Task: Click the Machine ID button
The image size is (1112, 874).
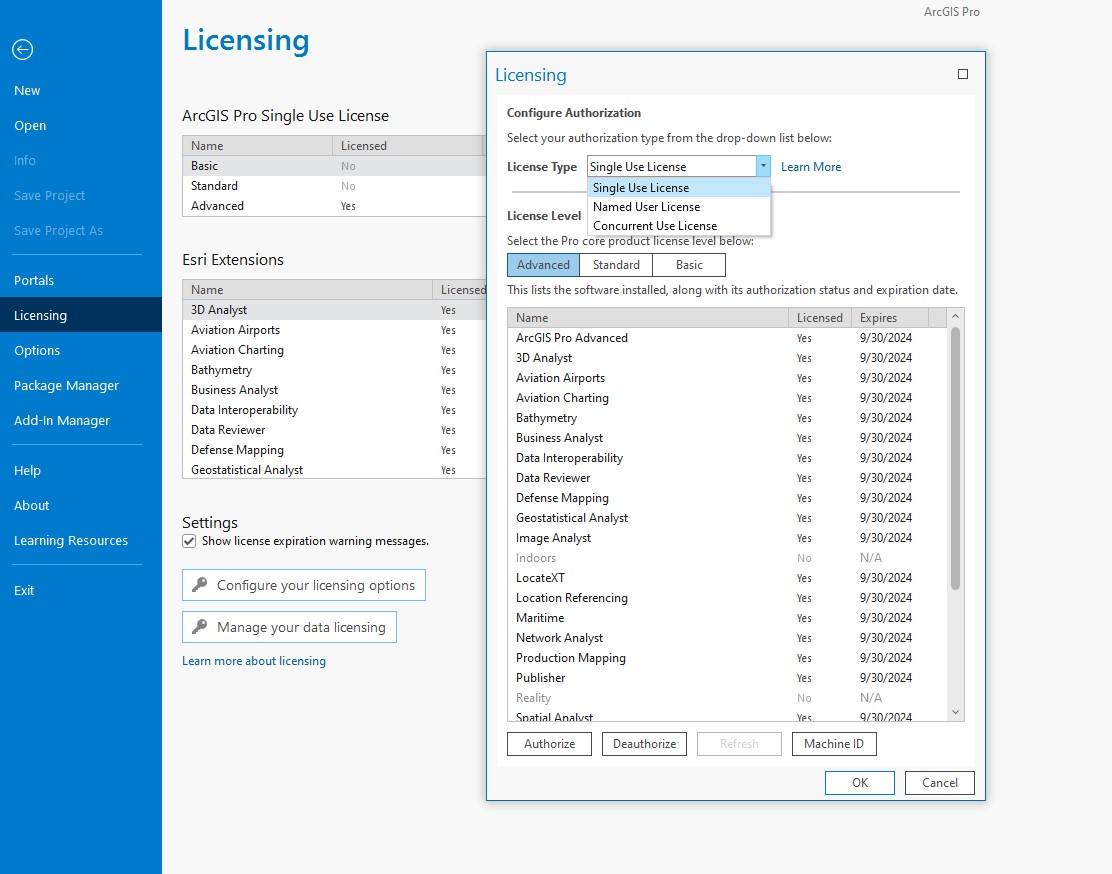Action: tap(834, 743)
